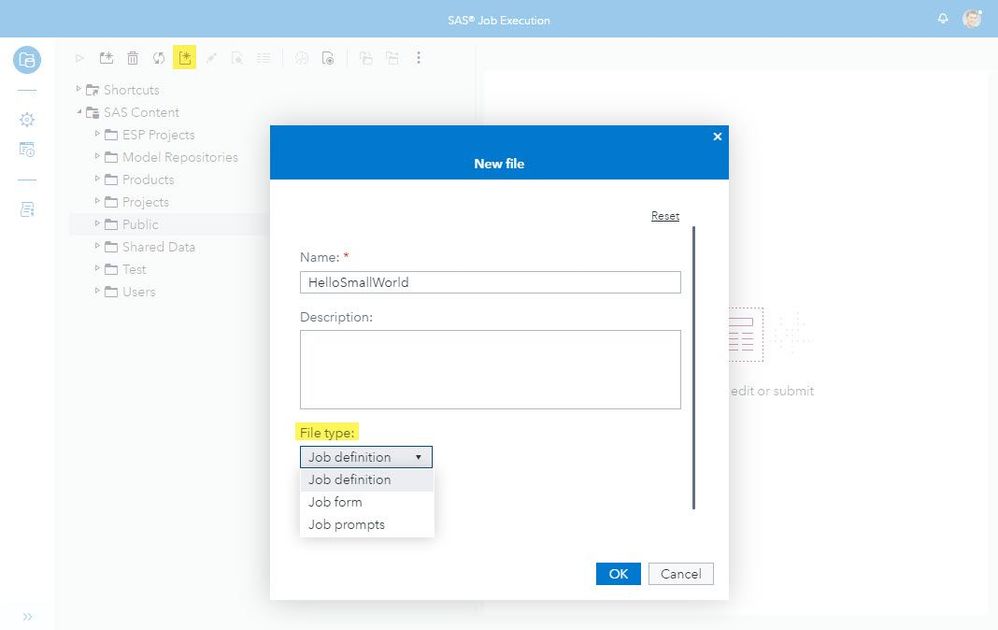Open the calendar-with-clock sidebar icon
998x630 pixels.
(x=27, y=150)
